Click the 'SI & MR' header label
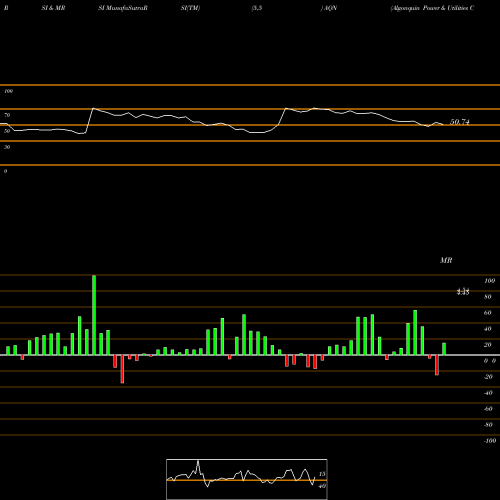 coord(53,8)
